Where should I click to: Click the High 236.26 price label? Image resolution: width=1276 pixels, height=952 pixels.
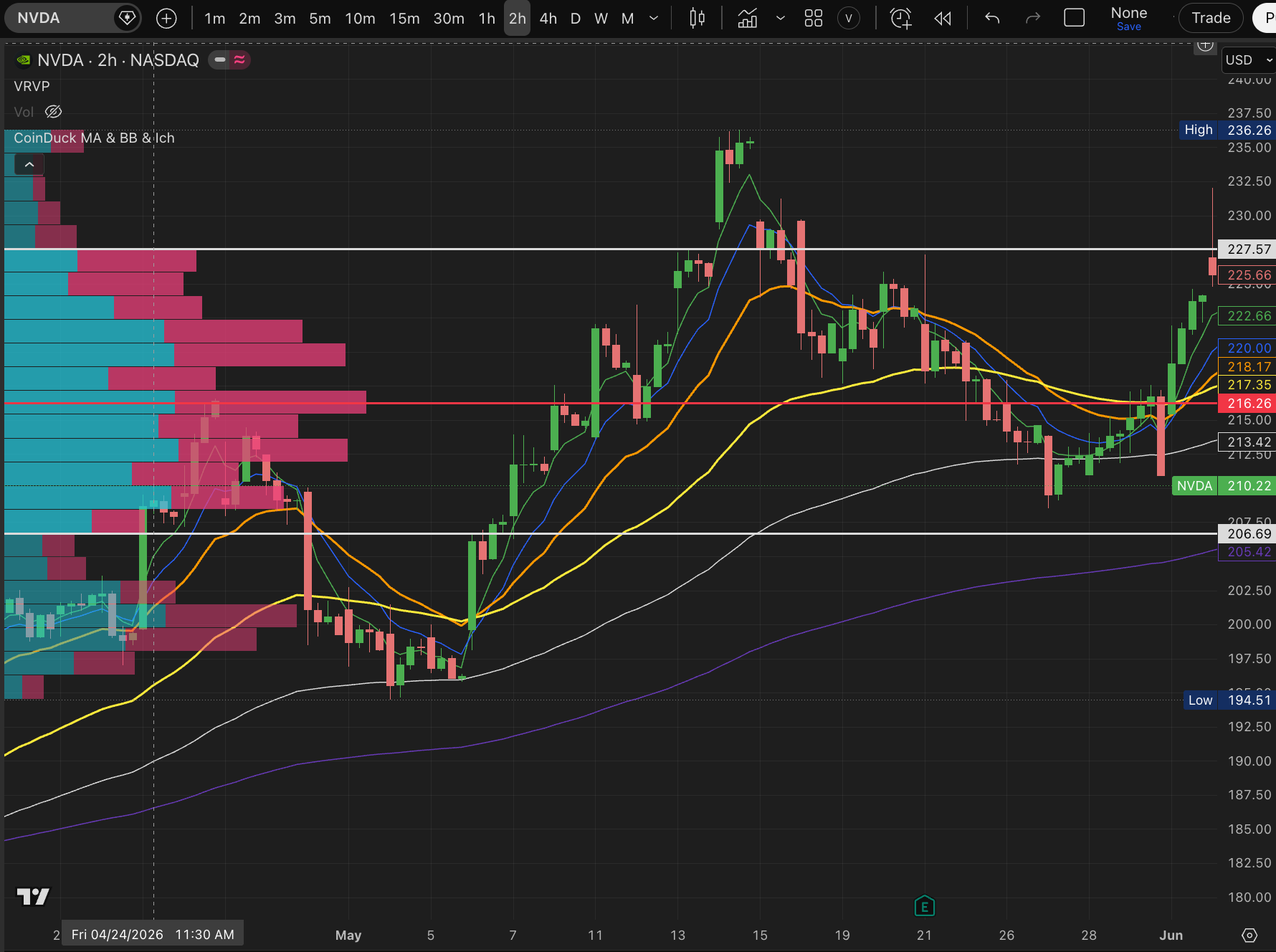click(x=1227, y=130)
